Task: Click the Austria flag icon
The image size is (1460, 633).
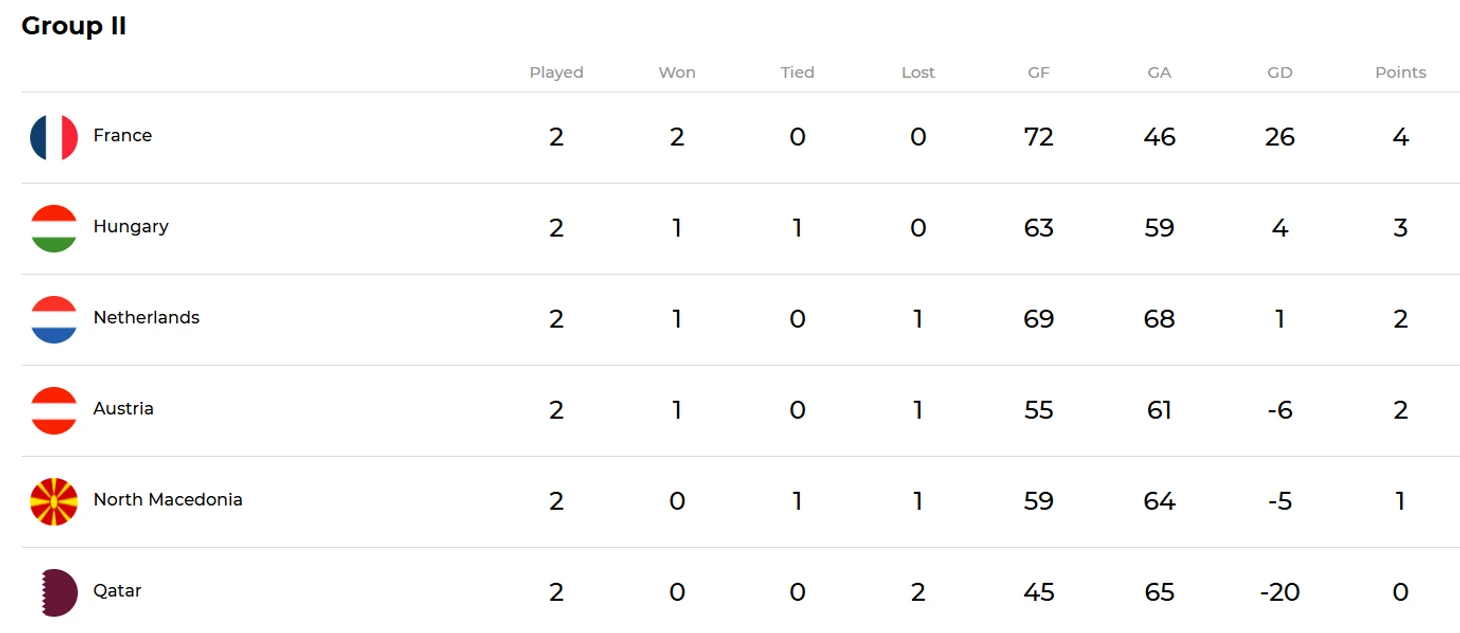Action: point(54,410)
